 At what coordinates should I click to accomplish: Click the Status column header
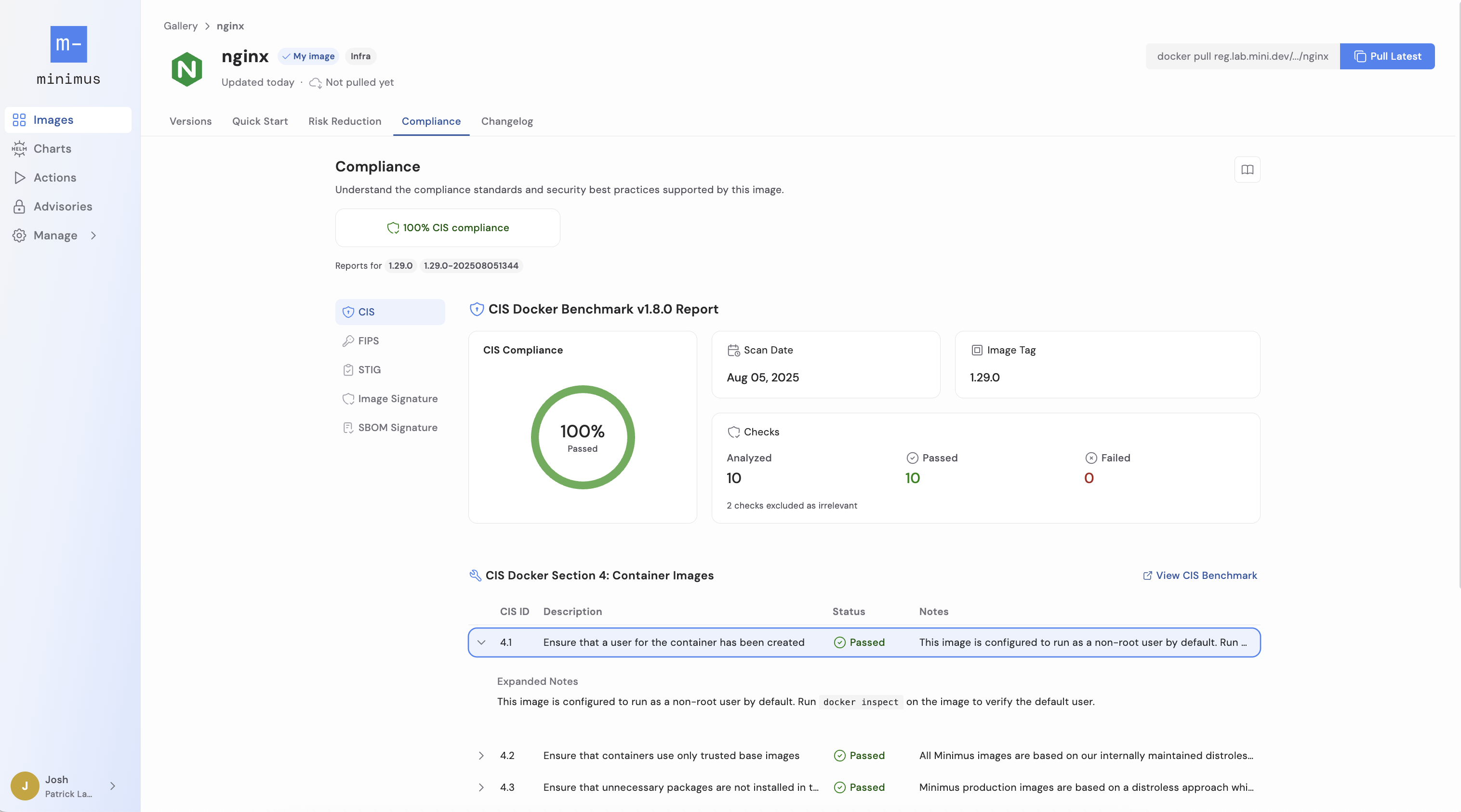(849, 612)
